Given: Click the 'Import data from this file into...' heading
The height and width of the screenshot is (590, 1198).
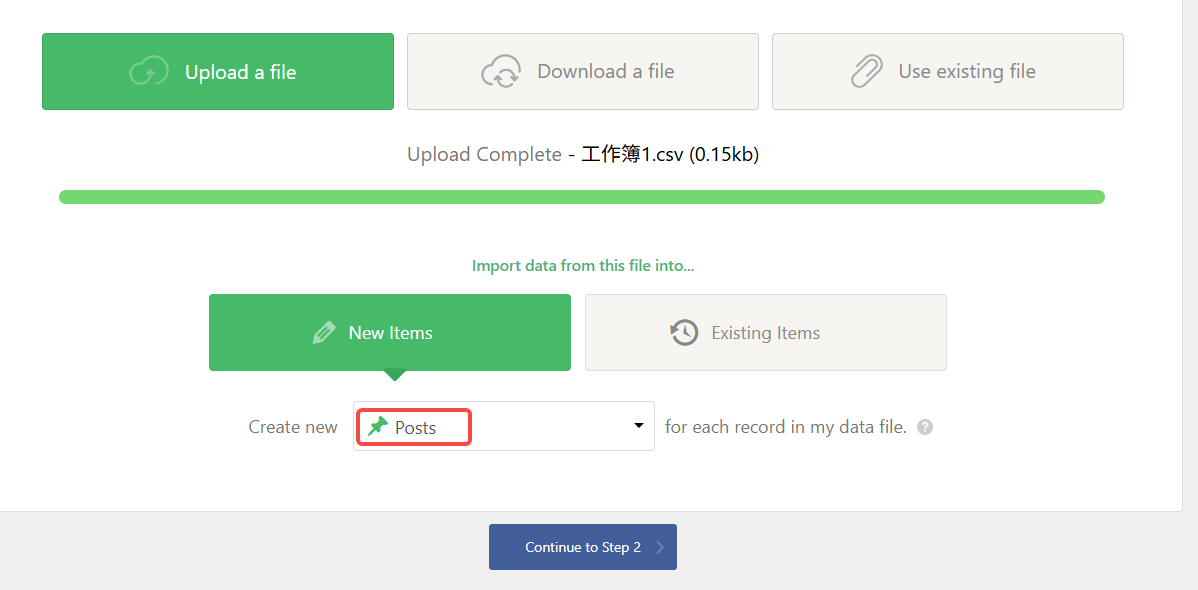Looking at the screenshot, I should coord(583,266).
